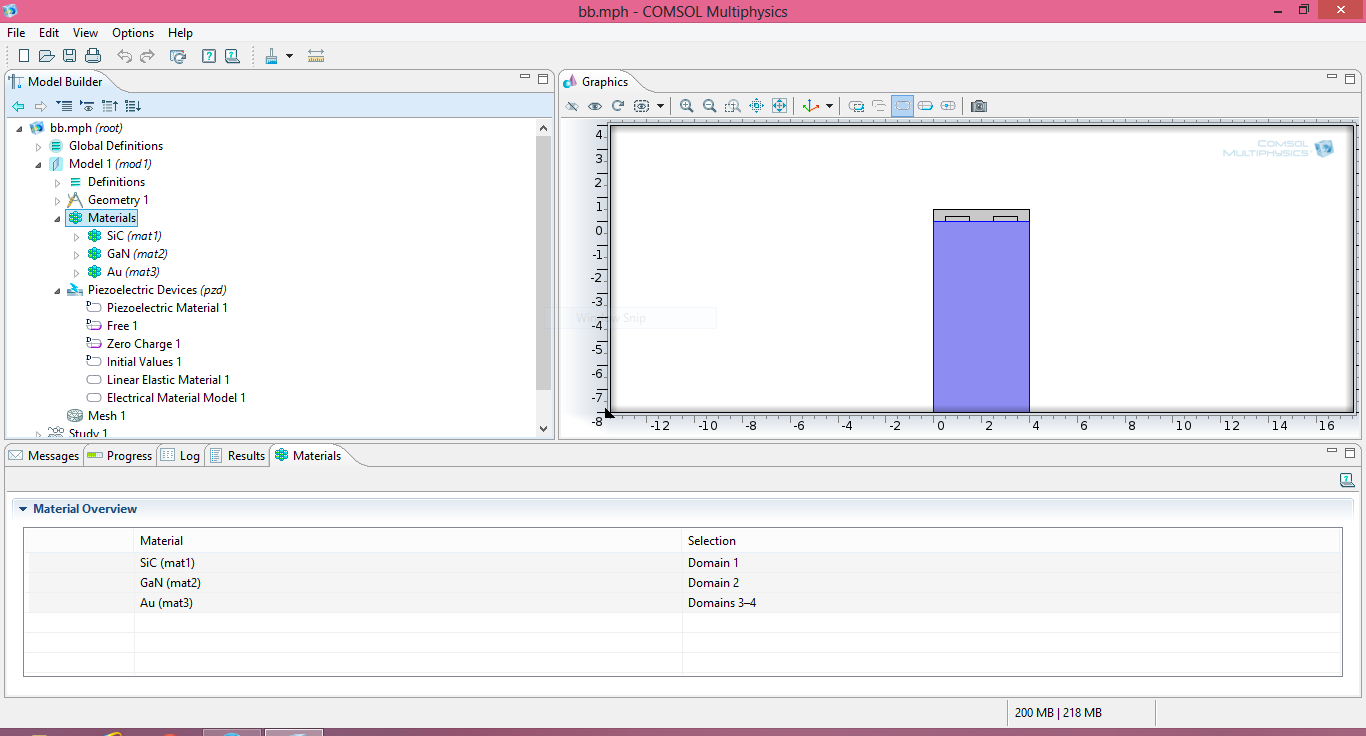This screenshot has width=1366, height=736.
Task: Click the Zoom Selected icon
Action: coord(756,106)
